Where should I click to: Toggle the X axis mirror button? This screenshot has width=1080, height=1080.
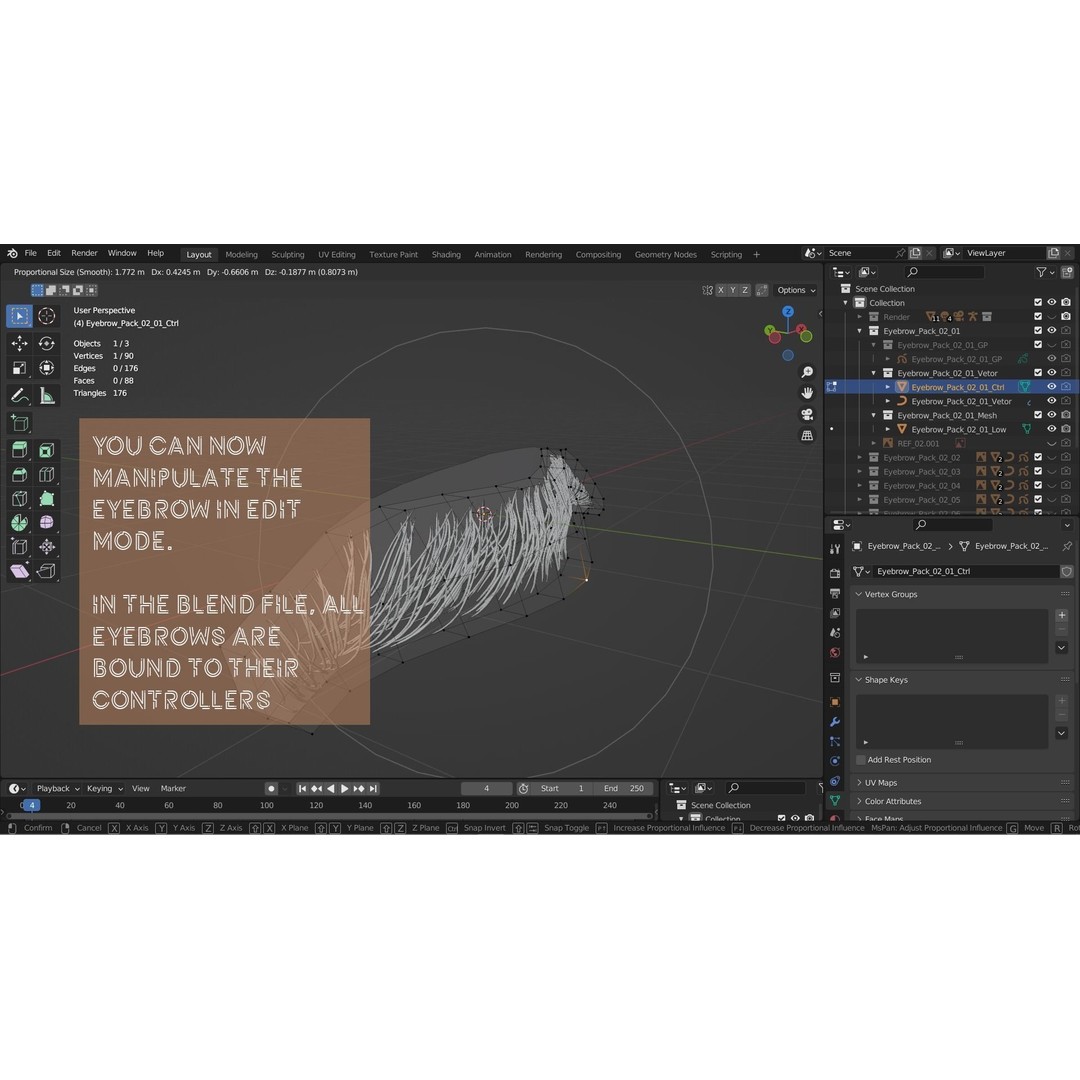tap(721, 290)
